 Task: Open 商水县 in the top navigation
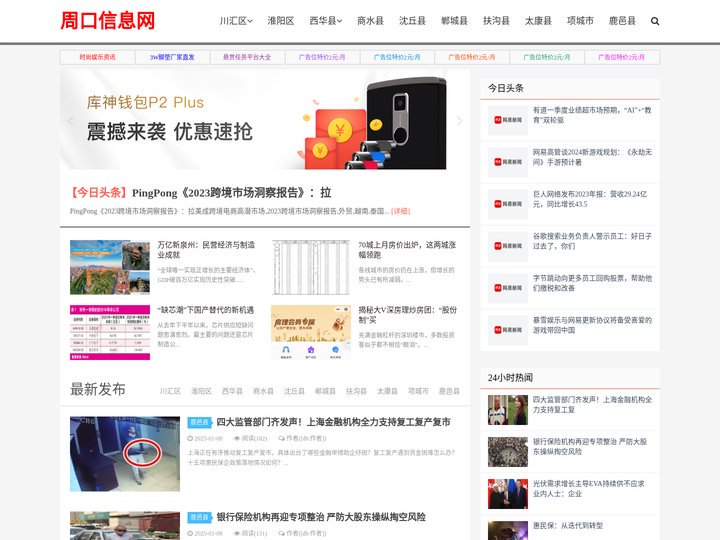pos(370,21)
